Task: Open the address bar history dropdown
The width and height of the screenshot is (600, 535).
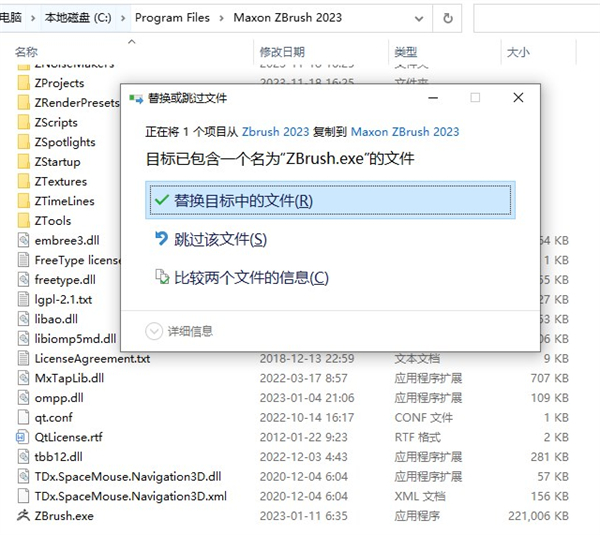Action: point(419,18)
